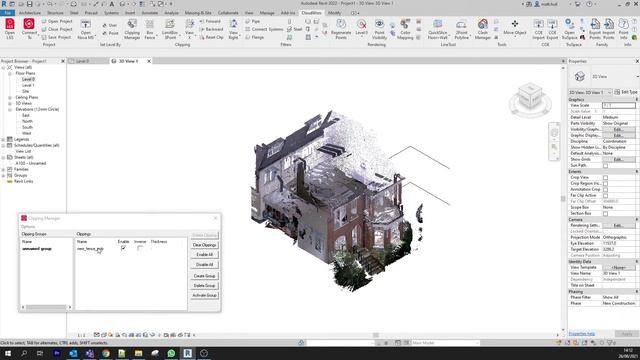Select the 2Point Polyline tool
This screenshot has height=360, width=640.
[x=461, y=29]
